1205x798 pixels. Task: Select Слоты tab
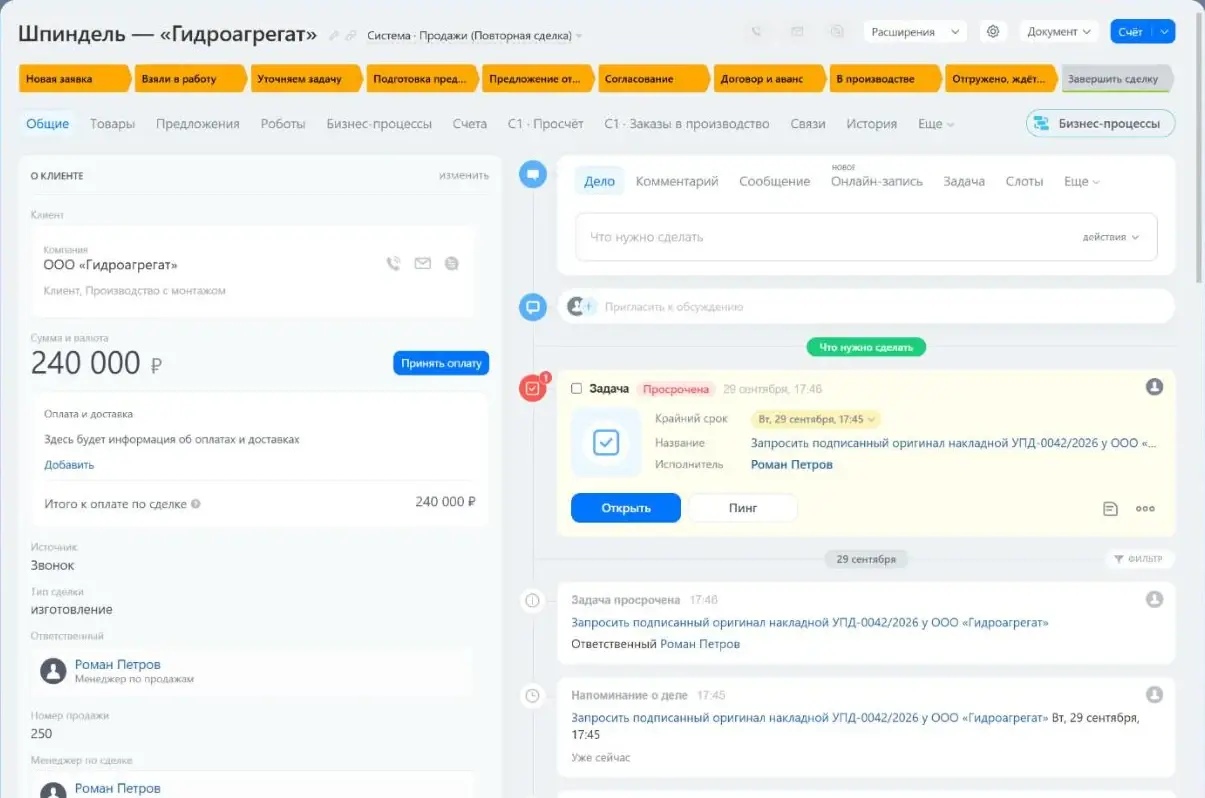pos(1024,181)
